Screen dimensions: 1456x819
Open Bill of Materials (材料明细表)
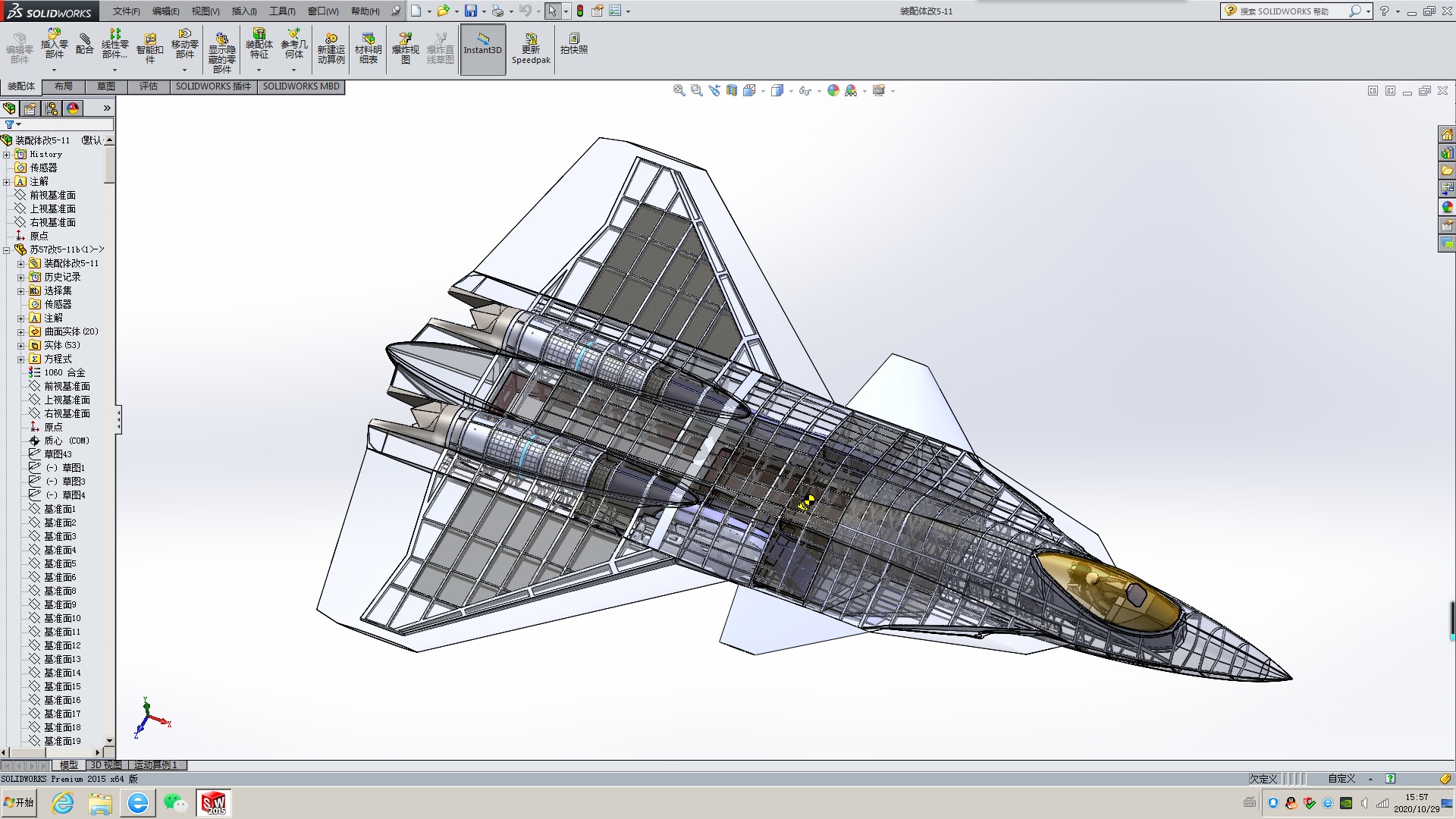coord(369,48)
